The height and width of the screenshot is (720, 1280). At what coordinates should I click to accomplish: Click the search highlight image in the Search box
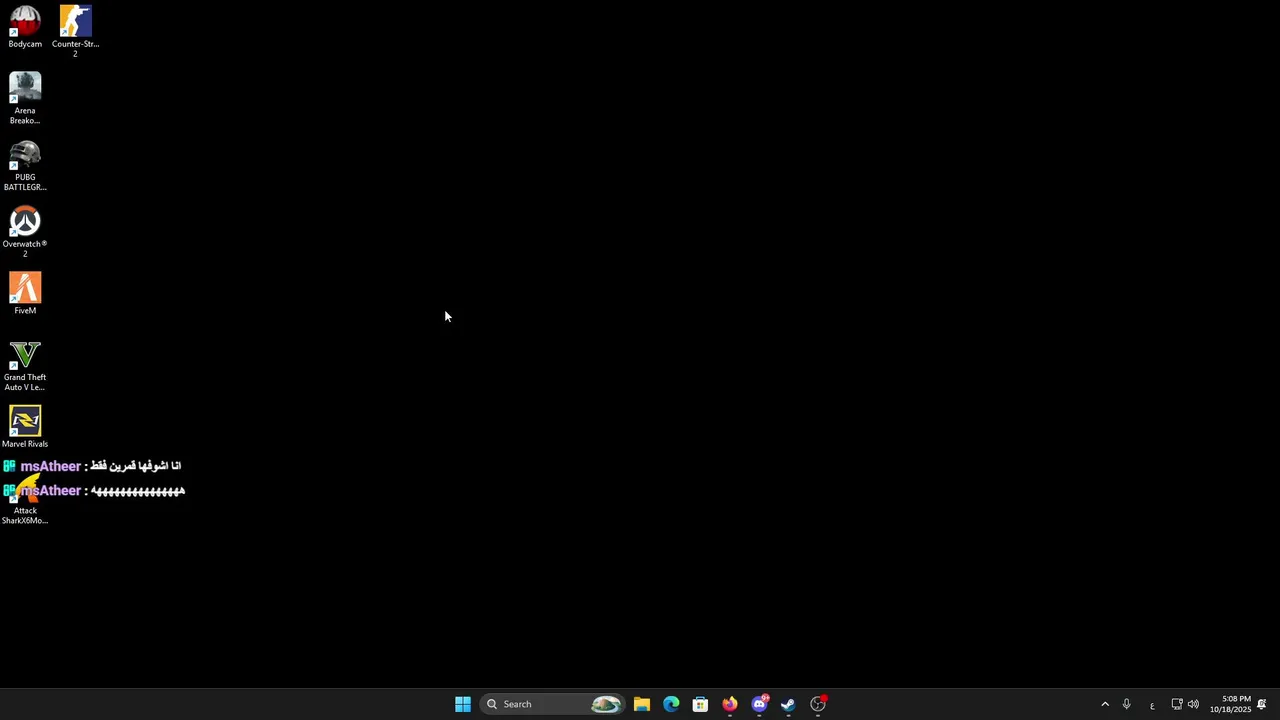coord(605,704)
